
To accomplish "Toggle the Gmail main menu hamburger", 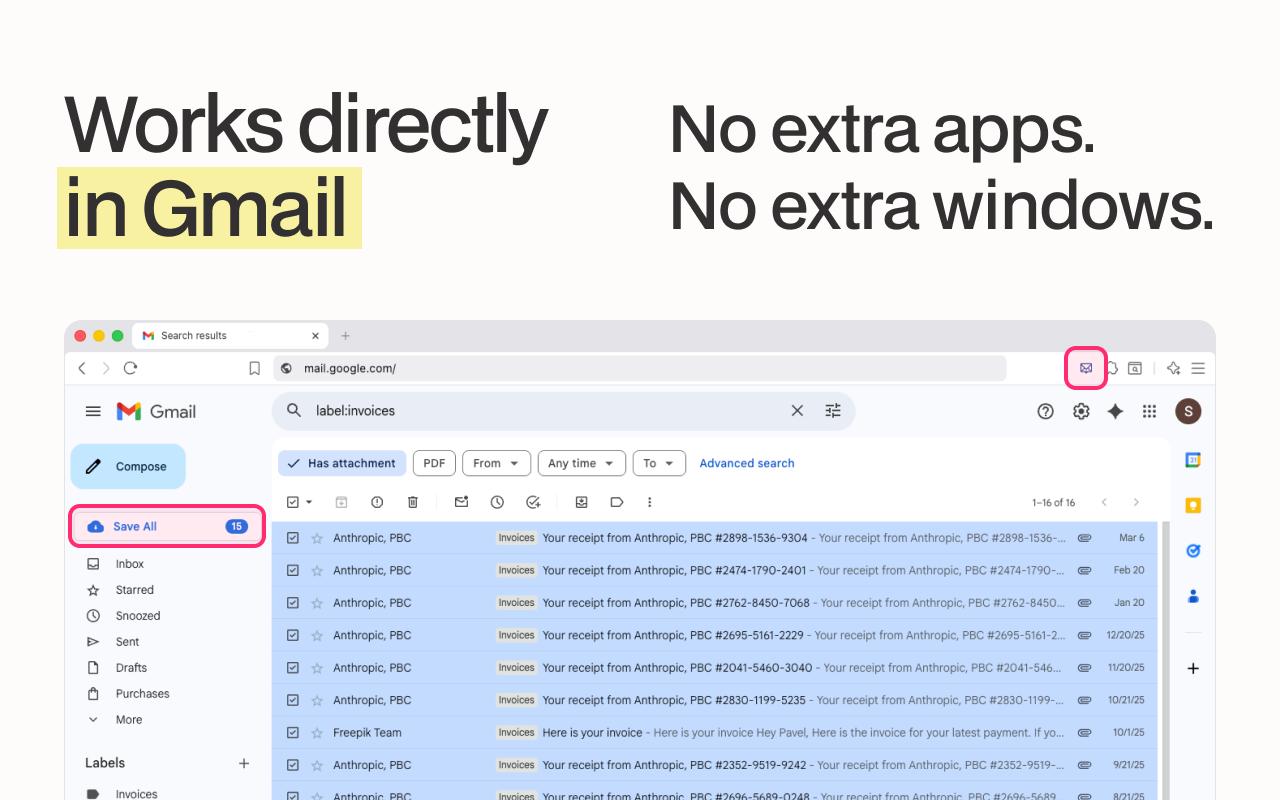I will point(93,411).
